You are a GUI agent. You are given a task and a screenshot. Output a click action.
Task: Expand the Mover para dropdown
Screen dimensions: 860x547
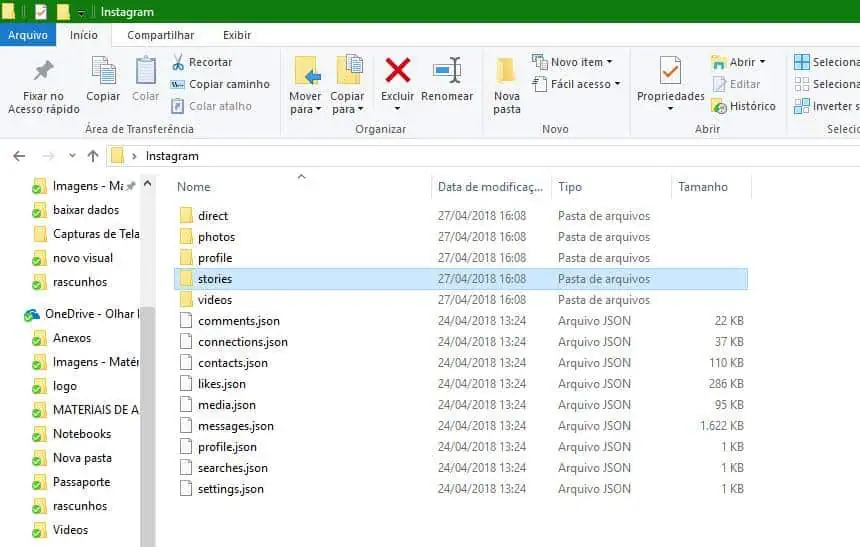[x=305, y=109]
